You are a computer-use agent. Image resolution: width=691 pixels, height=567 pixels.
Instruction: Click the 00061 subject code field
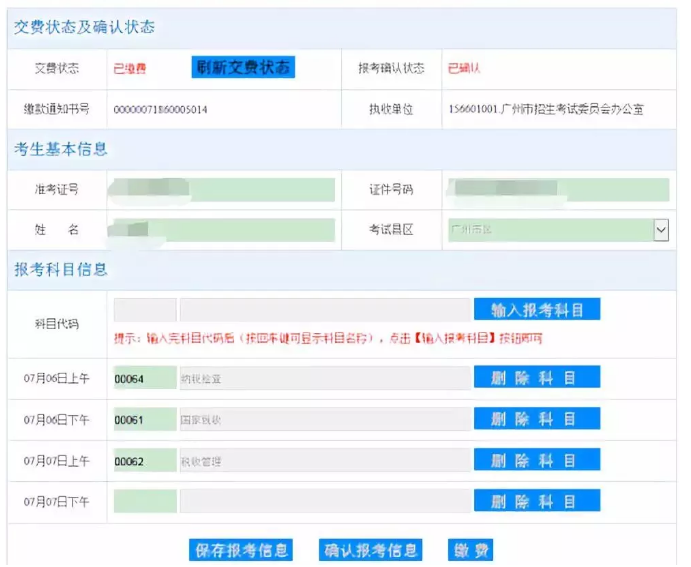tap(145, 419)
